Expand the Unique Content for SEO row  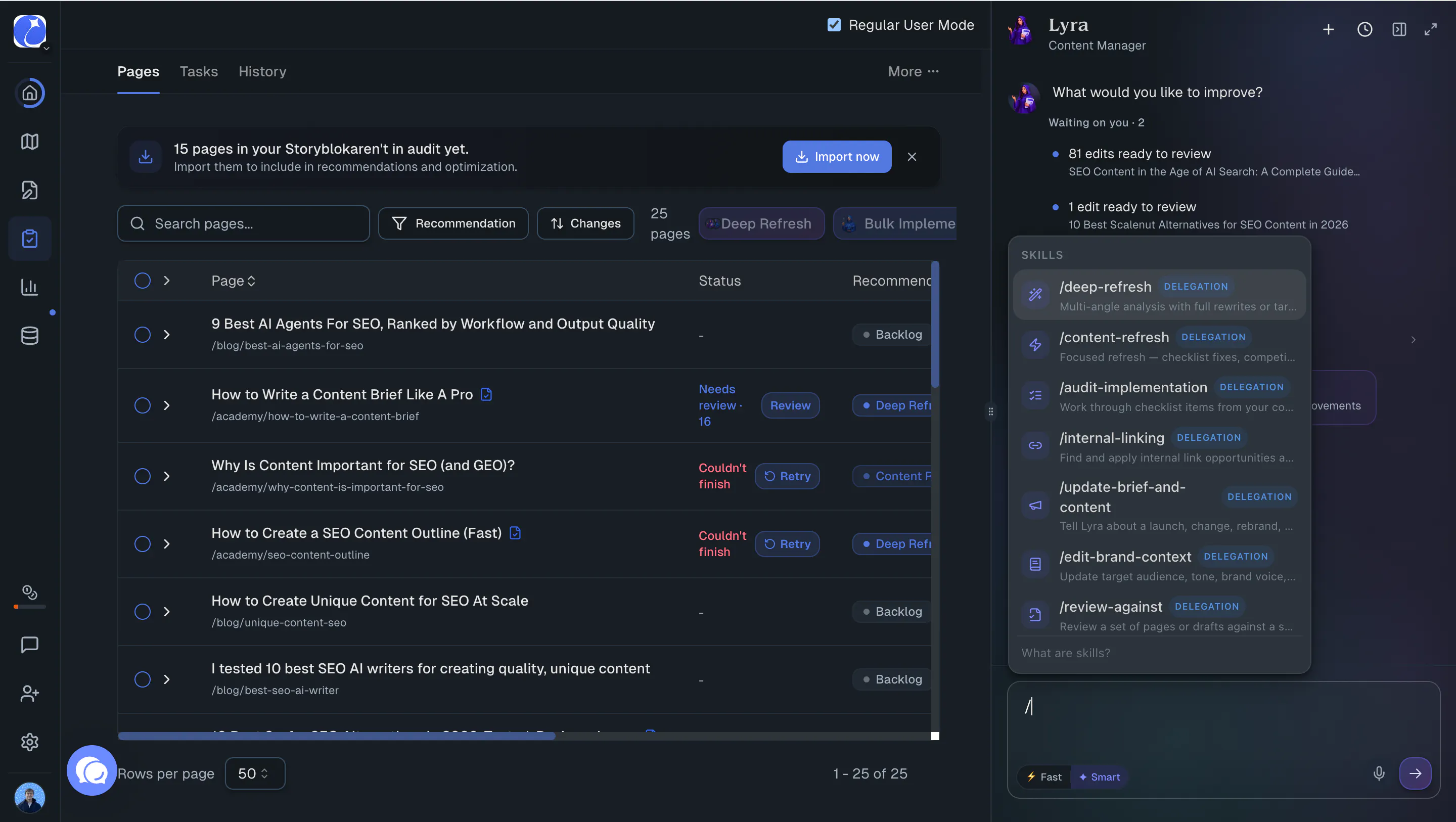[167, 612]
